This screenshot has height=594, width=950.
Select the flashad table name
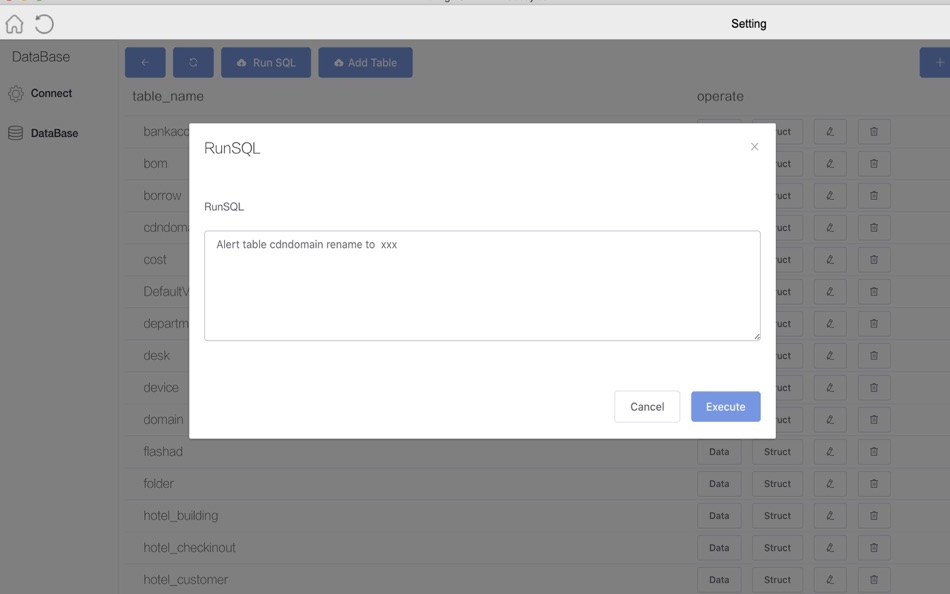click(x=163, y=452)
